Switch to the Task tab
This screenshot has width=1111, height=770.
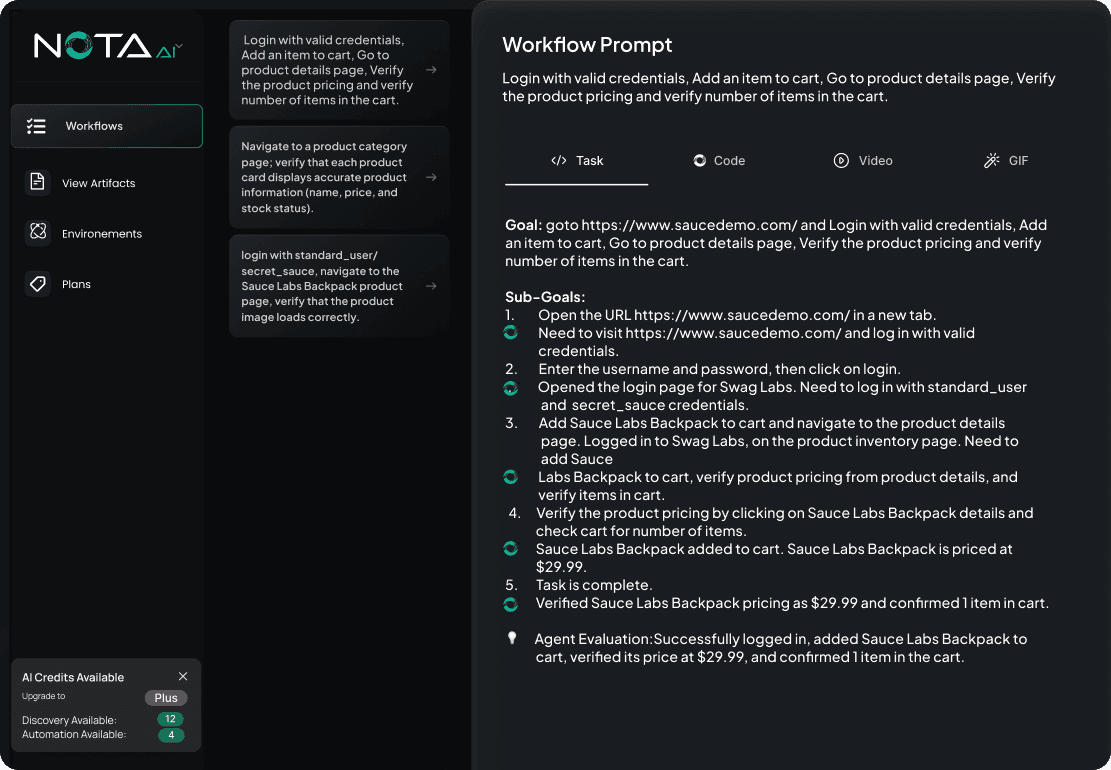tap(577, 162)
